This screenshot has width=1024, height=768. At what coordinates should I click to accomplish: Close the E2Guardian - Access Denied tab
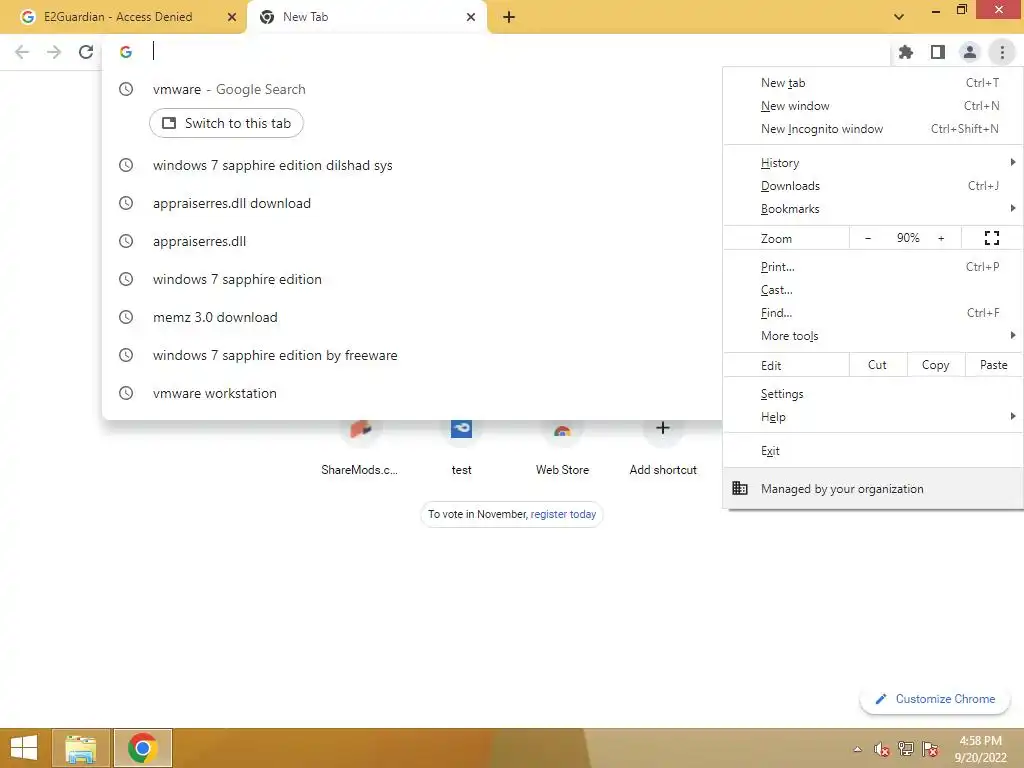(x=232, y=17)
